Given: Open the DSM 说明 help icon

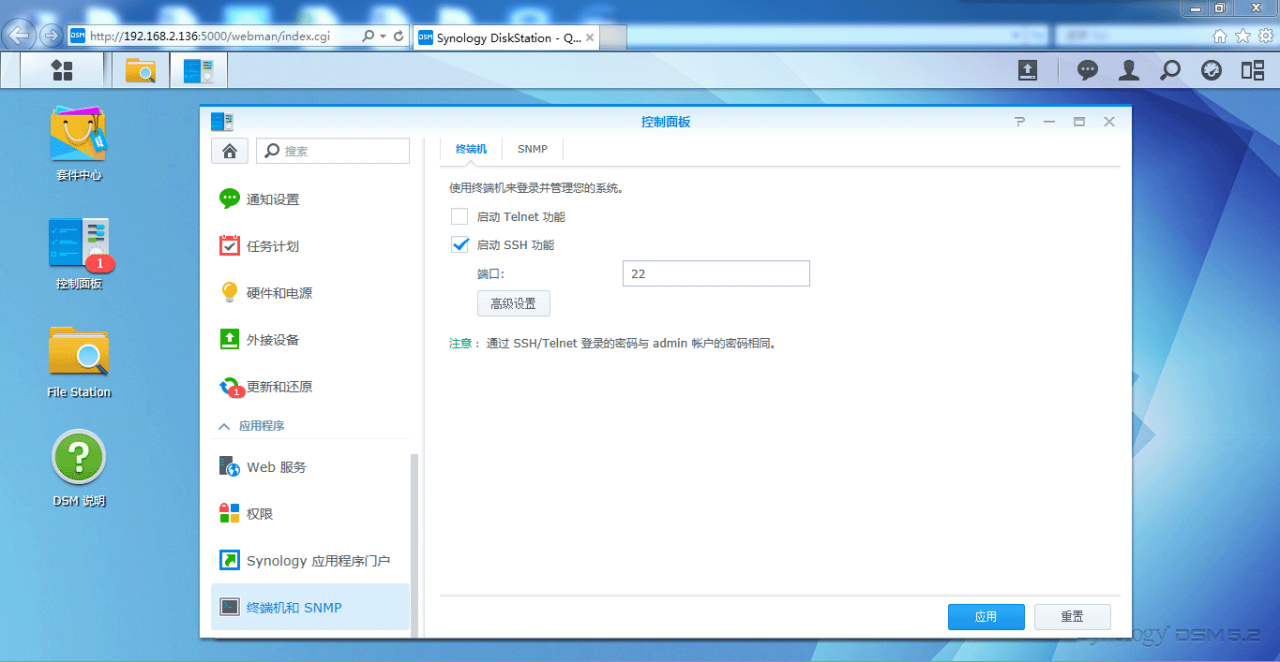Looking at the screenshot, I should pyautogui.click(x=78, y=459).
